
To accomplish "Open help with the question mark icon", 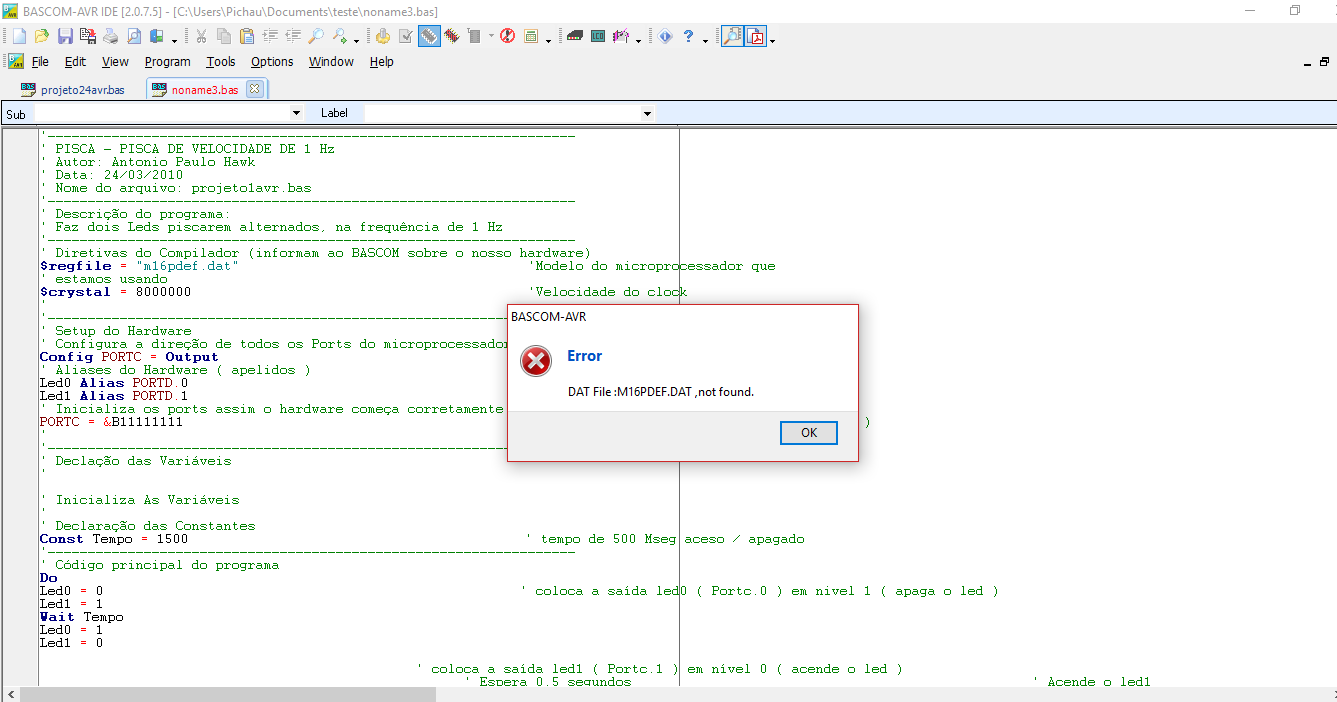I will click(688, 36).
